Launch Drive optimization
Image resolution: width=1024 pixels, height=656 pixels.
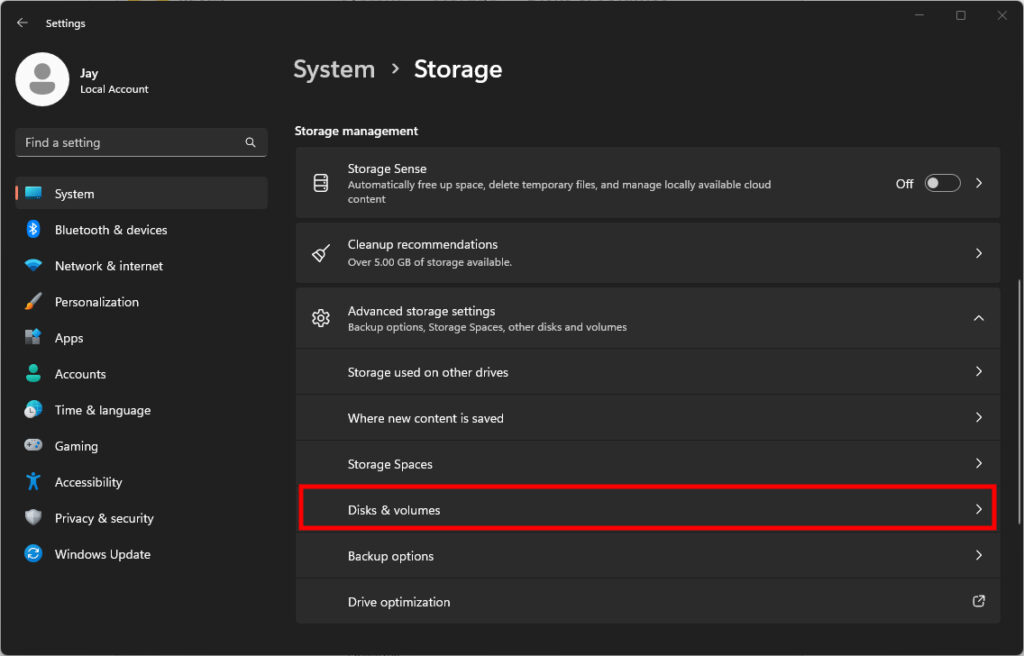pyautogui.click(x=646, y=601)
